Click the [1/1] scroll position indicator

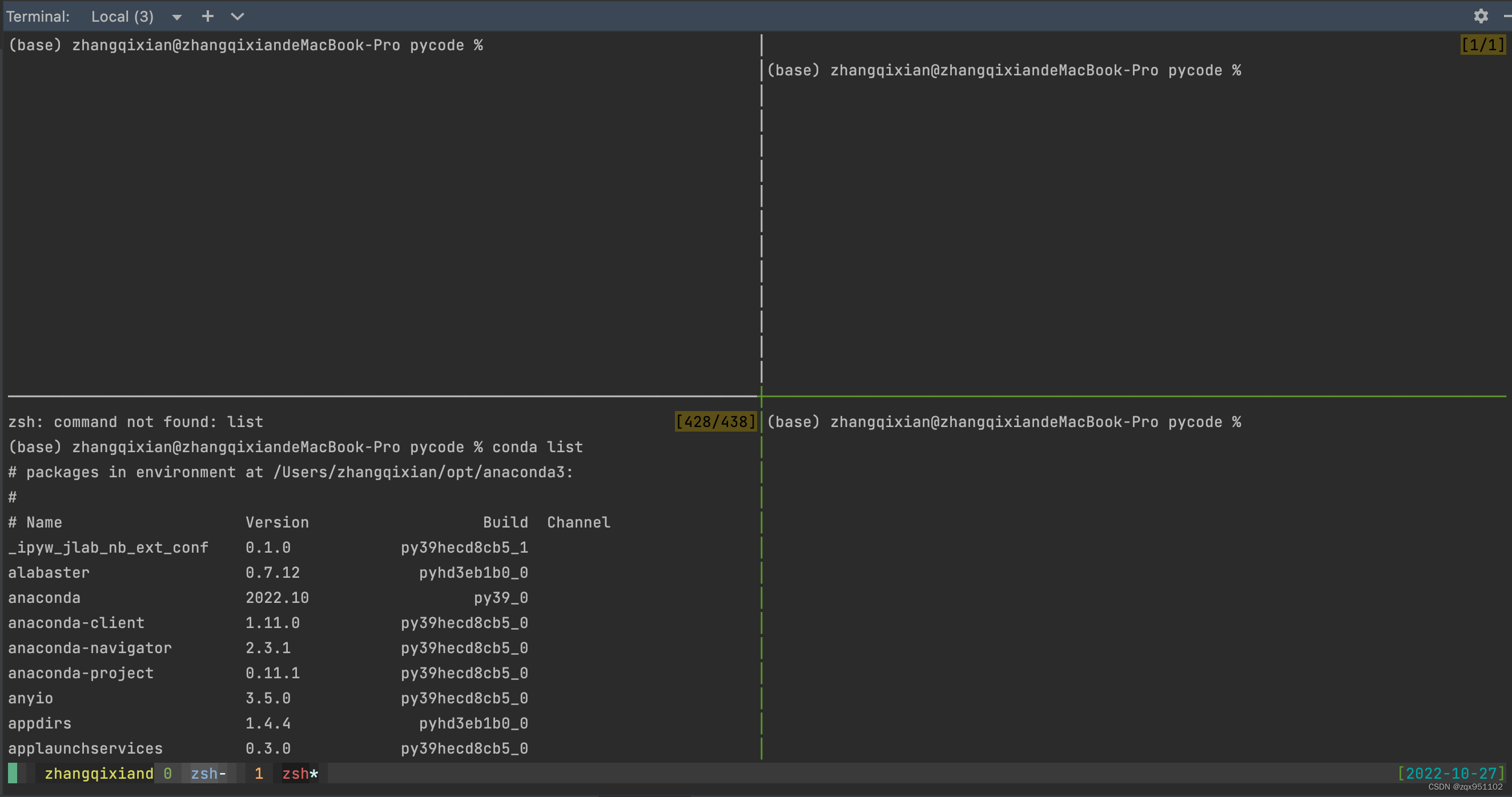point(1483,45)
